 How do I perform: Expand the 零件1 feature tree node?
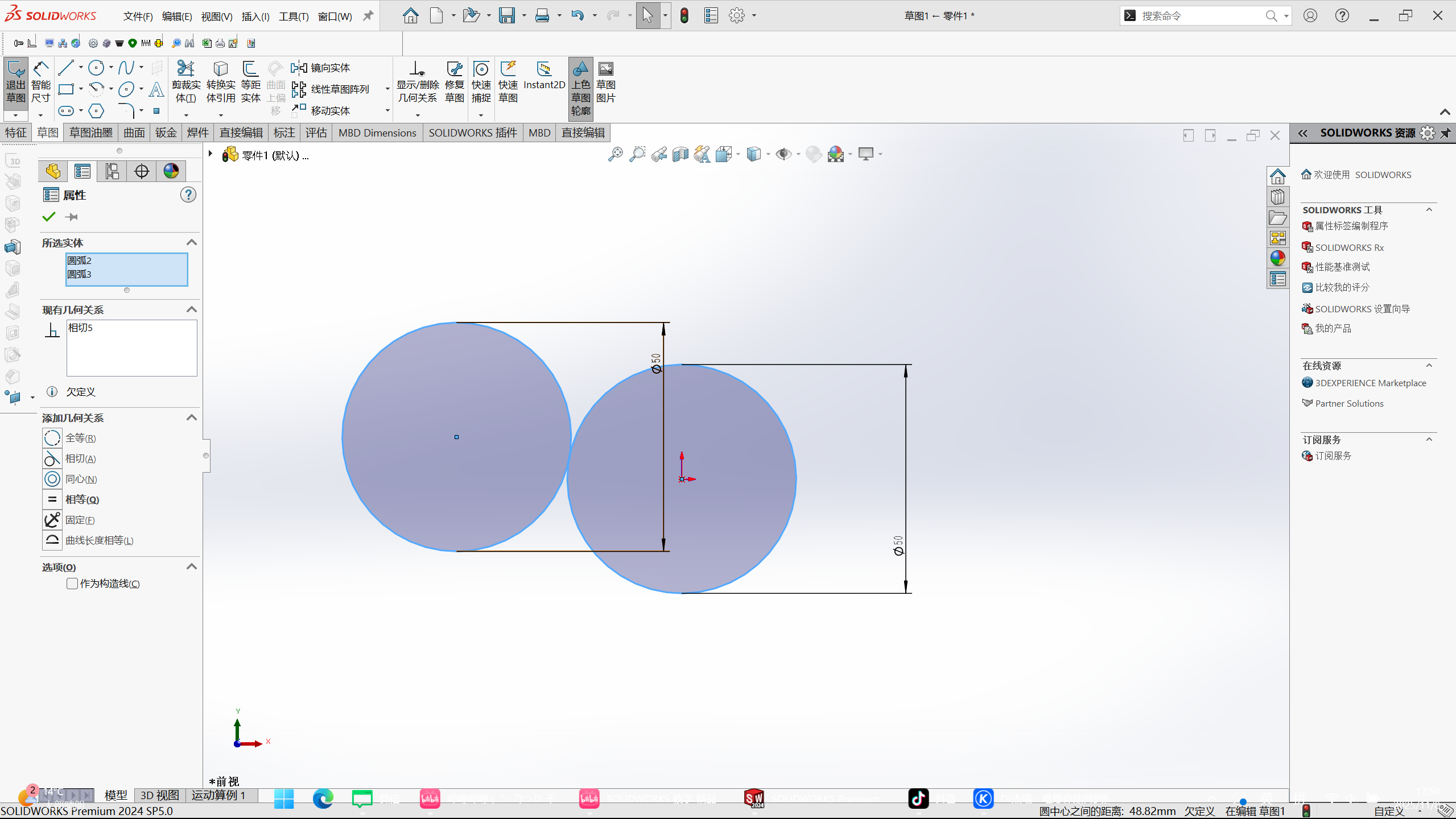coord(211,154)
